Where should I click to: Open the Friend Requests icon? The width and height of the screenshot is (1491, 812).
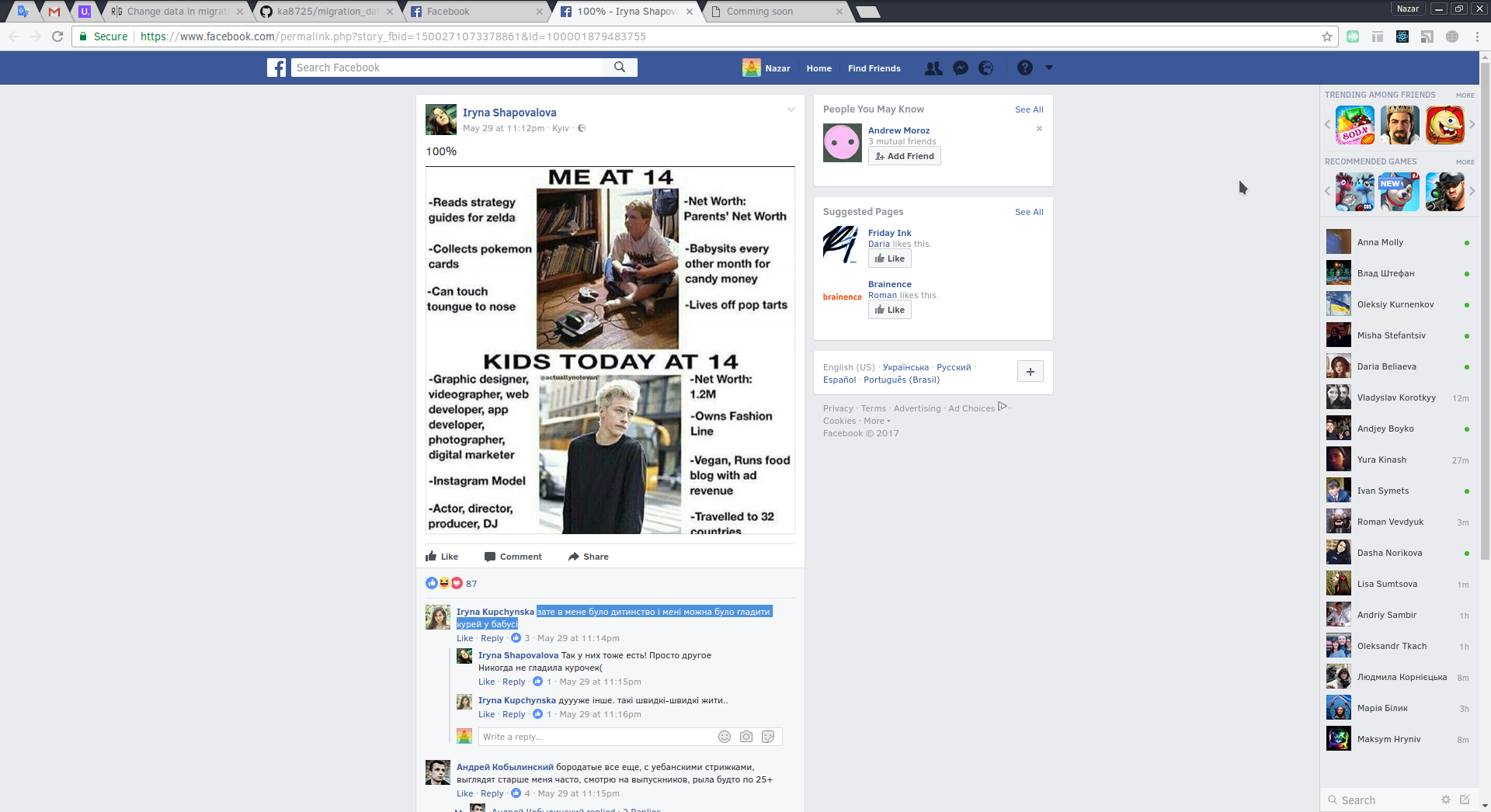(933, 68)
